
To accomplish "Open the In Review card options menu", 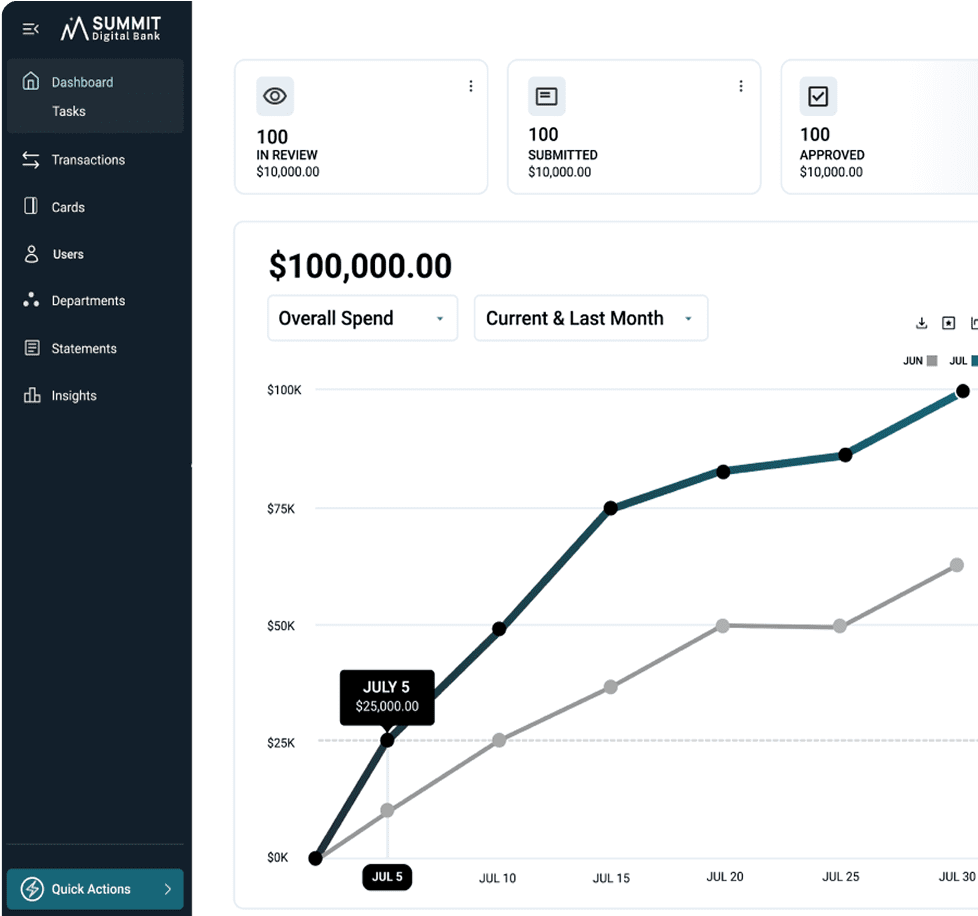I will click(x=471, y=86).
